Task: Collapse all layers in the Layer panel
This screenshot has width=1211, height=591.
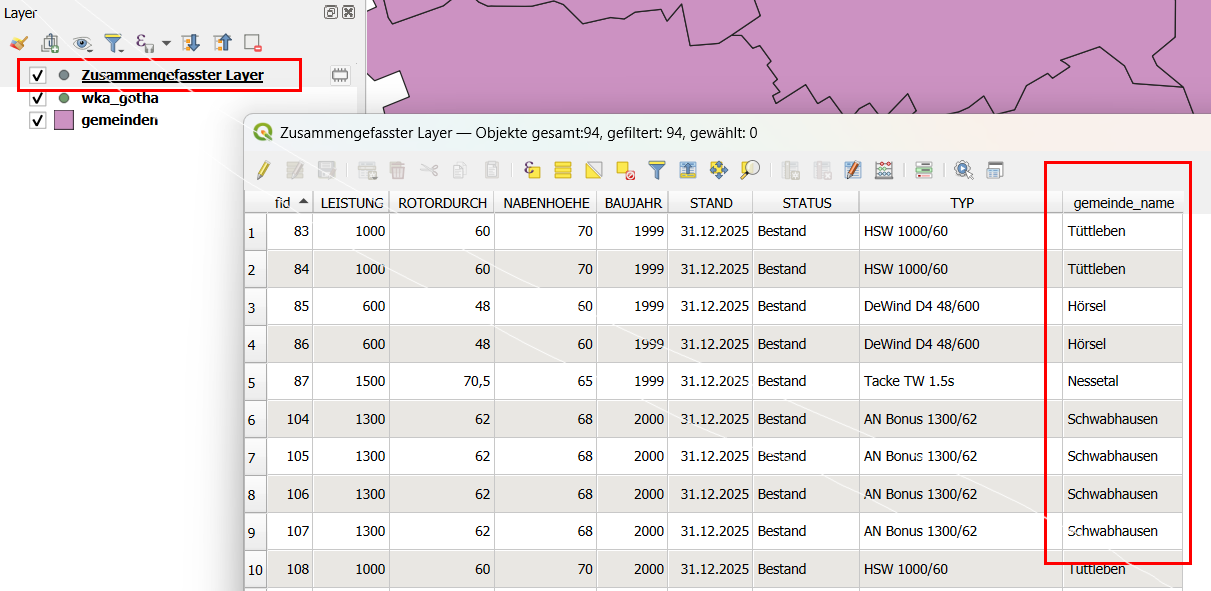Action: coord(222,43)
